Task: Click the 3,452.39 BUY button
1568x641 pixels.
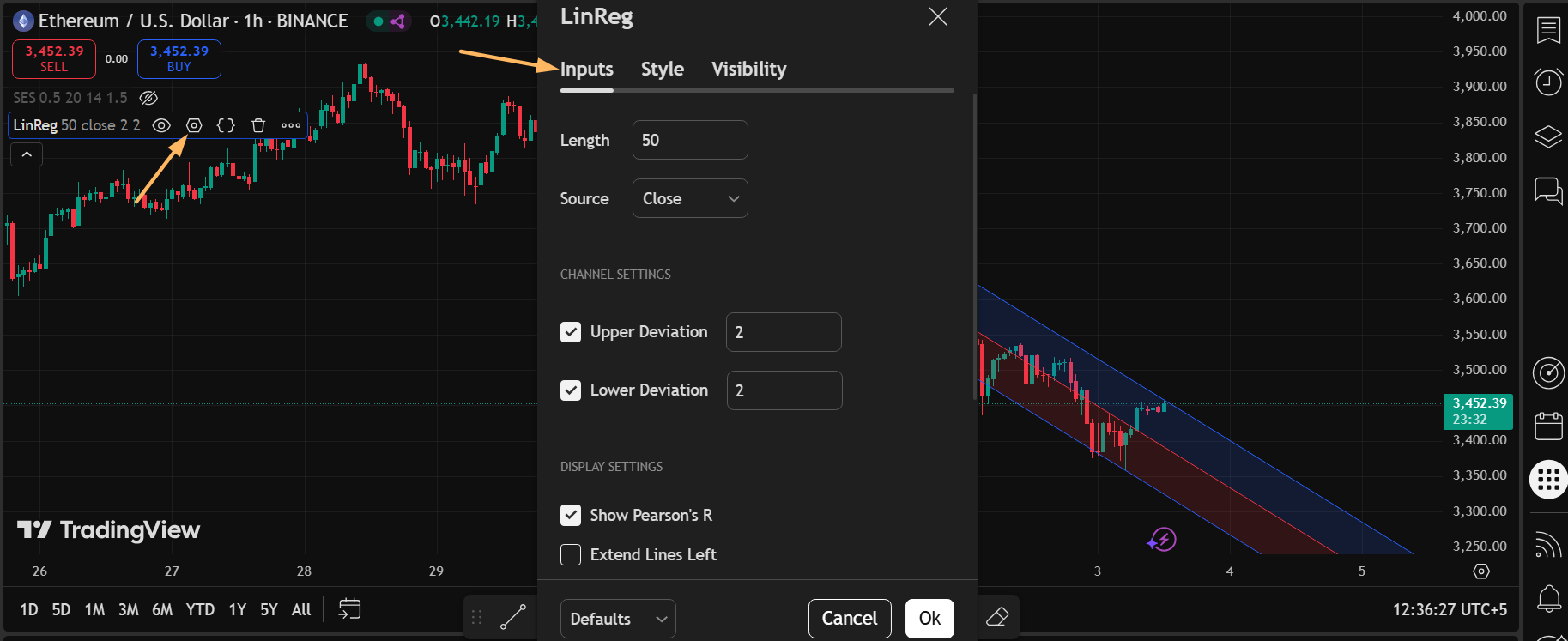Action: click(x=179, y=59)
